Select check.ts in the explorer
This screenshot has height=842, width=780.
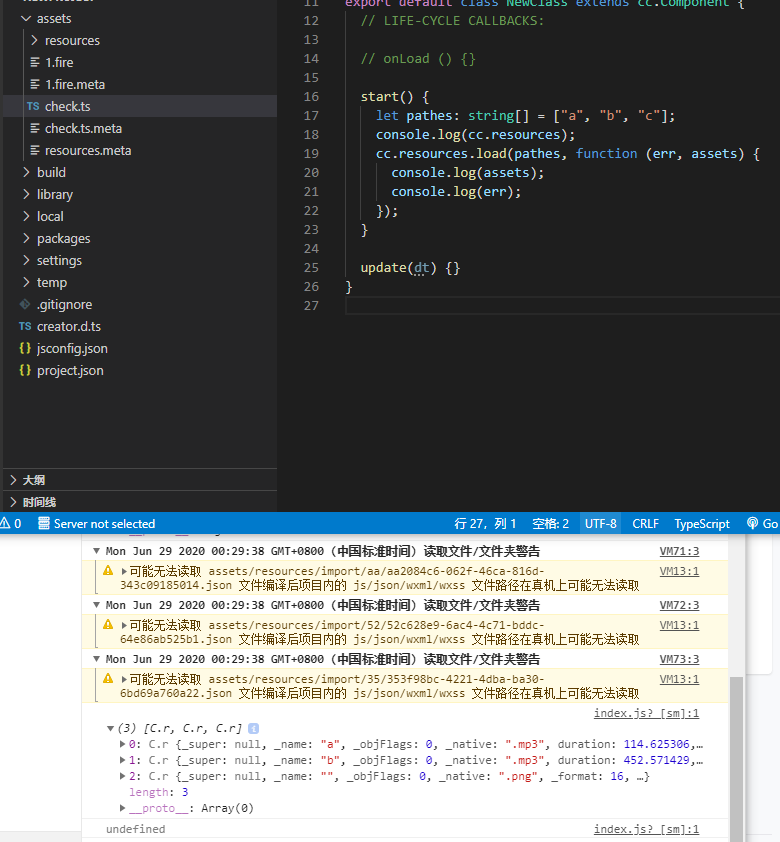click(140, 106)
